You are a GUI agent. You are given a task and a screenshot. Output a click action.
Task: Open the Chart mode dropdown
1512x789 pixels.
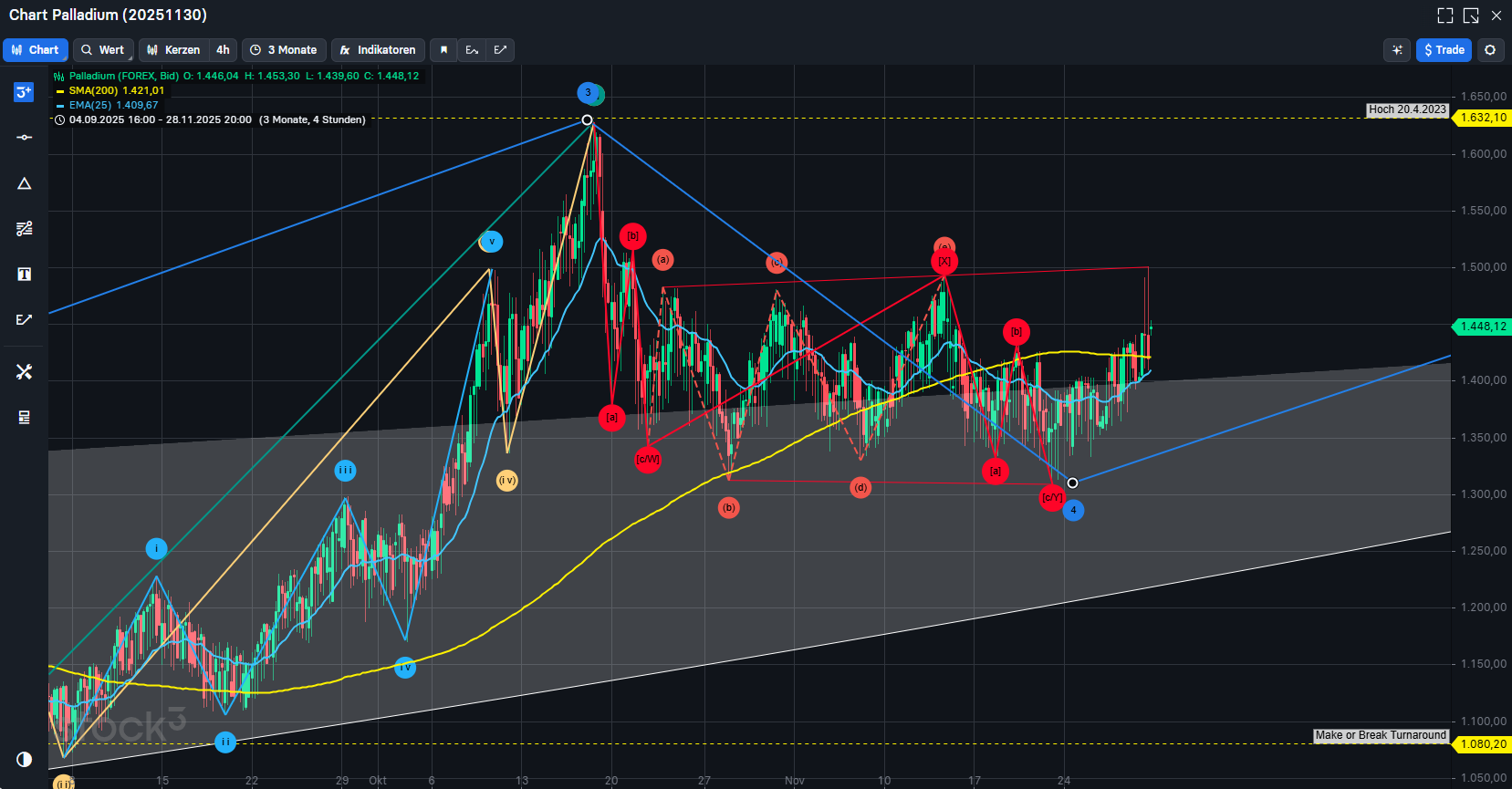36,50
